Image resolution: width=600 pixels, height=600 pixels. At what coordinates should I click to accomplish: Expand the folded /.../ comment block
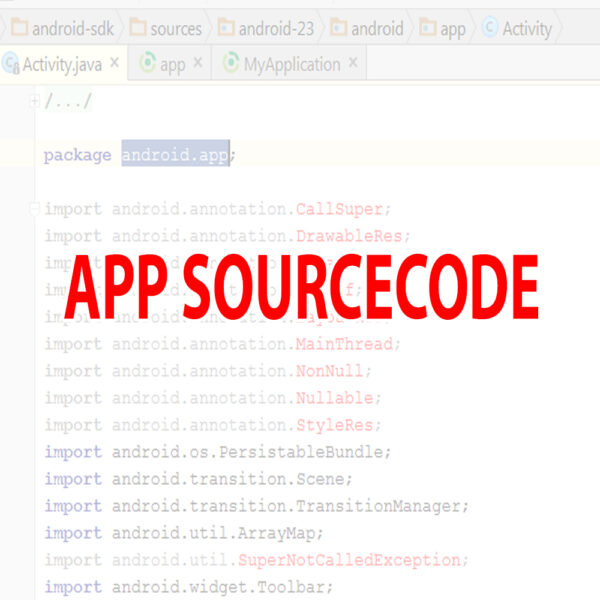tap(35, 101)
